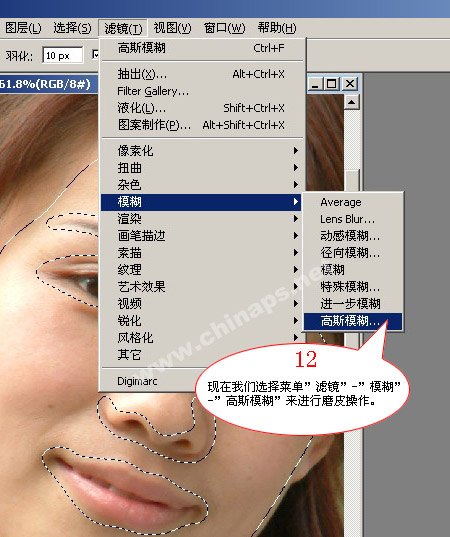Expand the 杂色 submenu
Image resolution: width=450 pixels, height=537 pixels.
pos(202,185)
